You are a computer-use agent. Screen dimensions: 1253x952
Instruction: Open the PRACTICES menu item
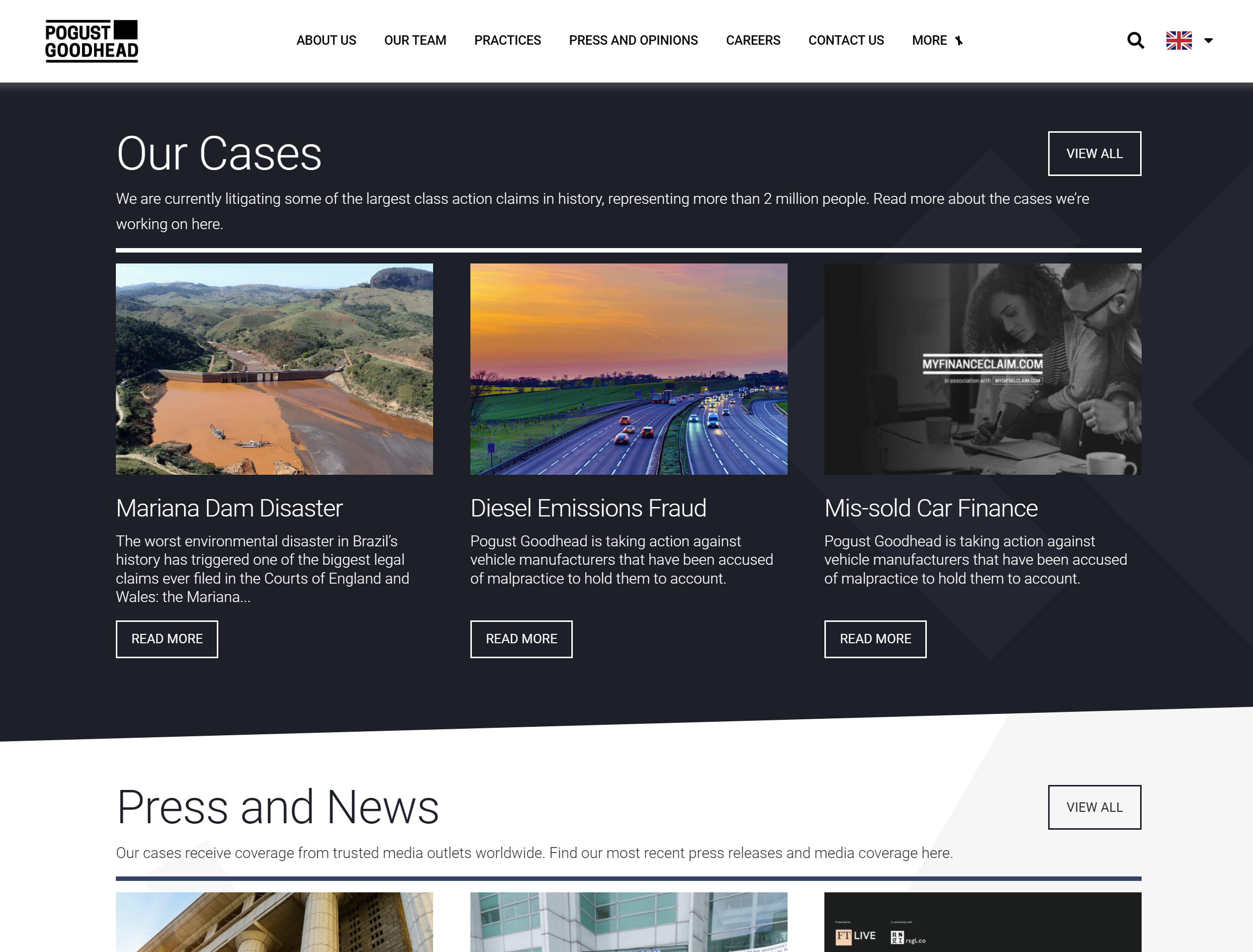[507, 40]
